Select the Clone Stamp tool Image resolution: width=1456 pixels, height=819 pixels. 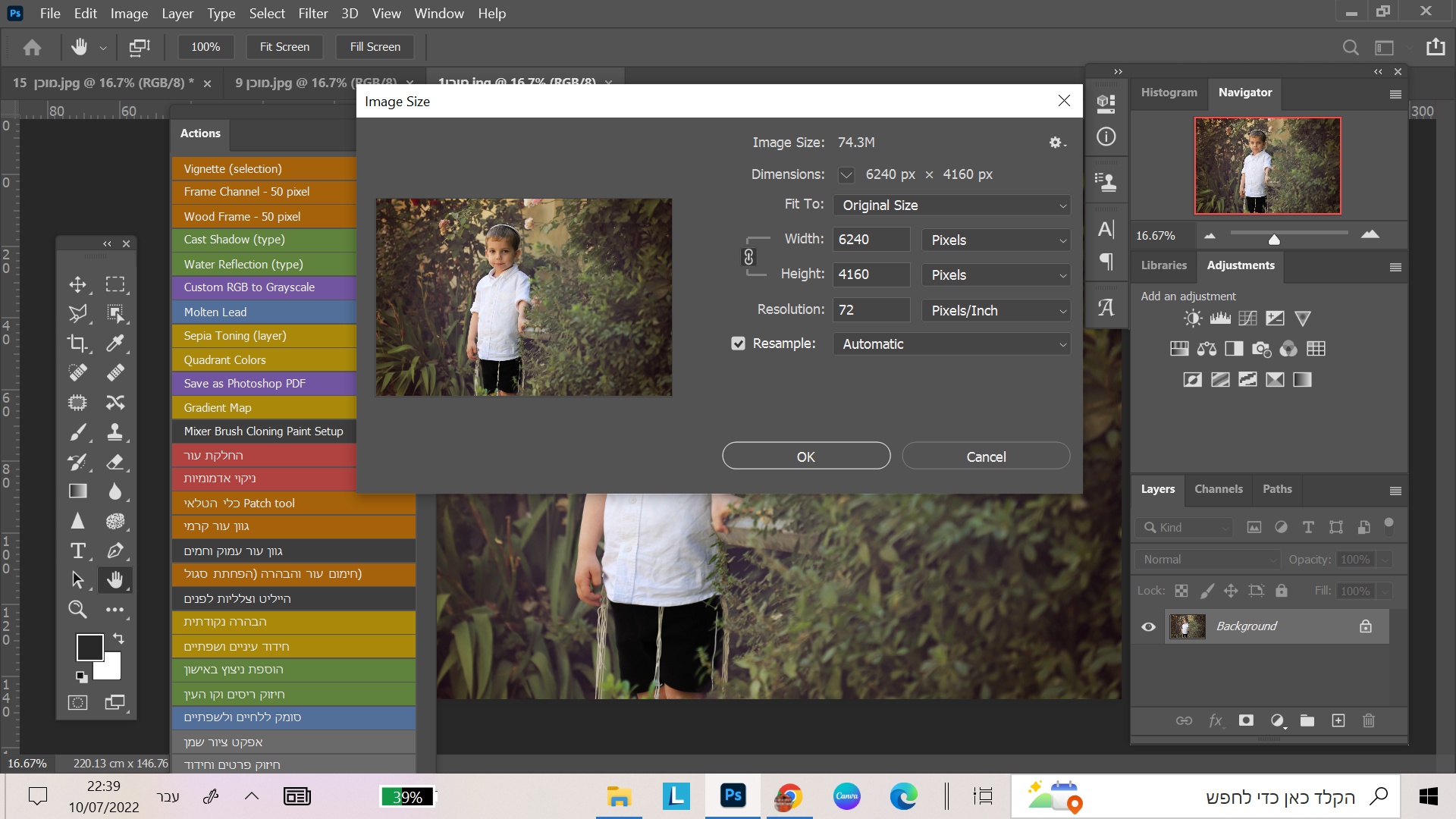tap(115, 432)
